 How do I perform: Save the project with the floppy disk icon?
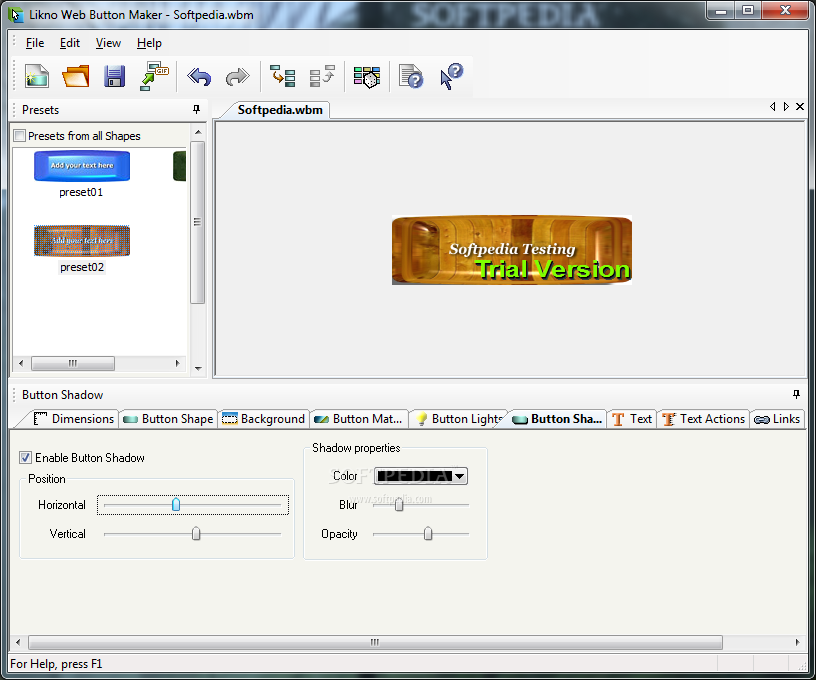[x=114, y=76]
